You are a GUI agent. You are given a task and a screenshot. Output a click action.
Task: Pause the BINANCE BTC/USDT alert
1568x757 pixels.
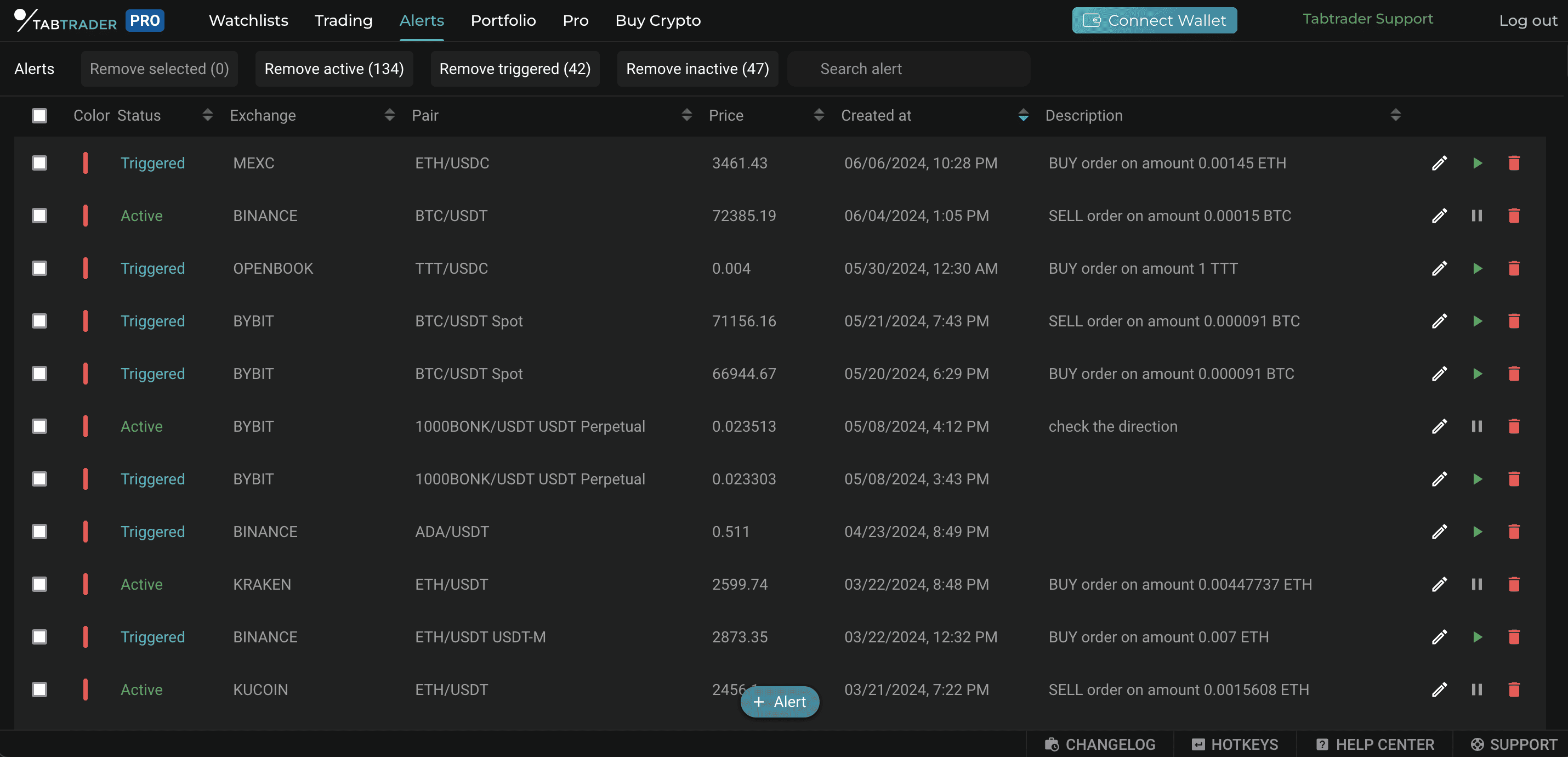[1476, 216]
